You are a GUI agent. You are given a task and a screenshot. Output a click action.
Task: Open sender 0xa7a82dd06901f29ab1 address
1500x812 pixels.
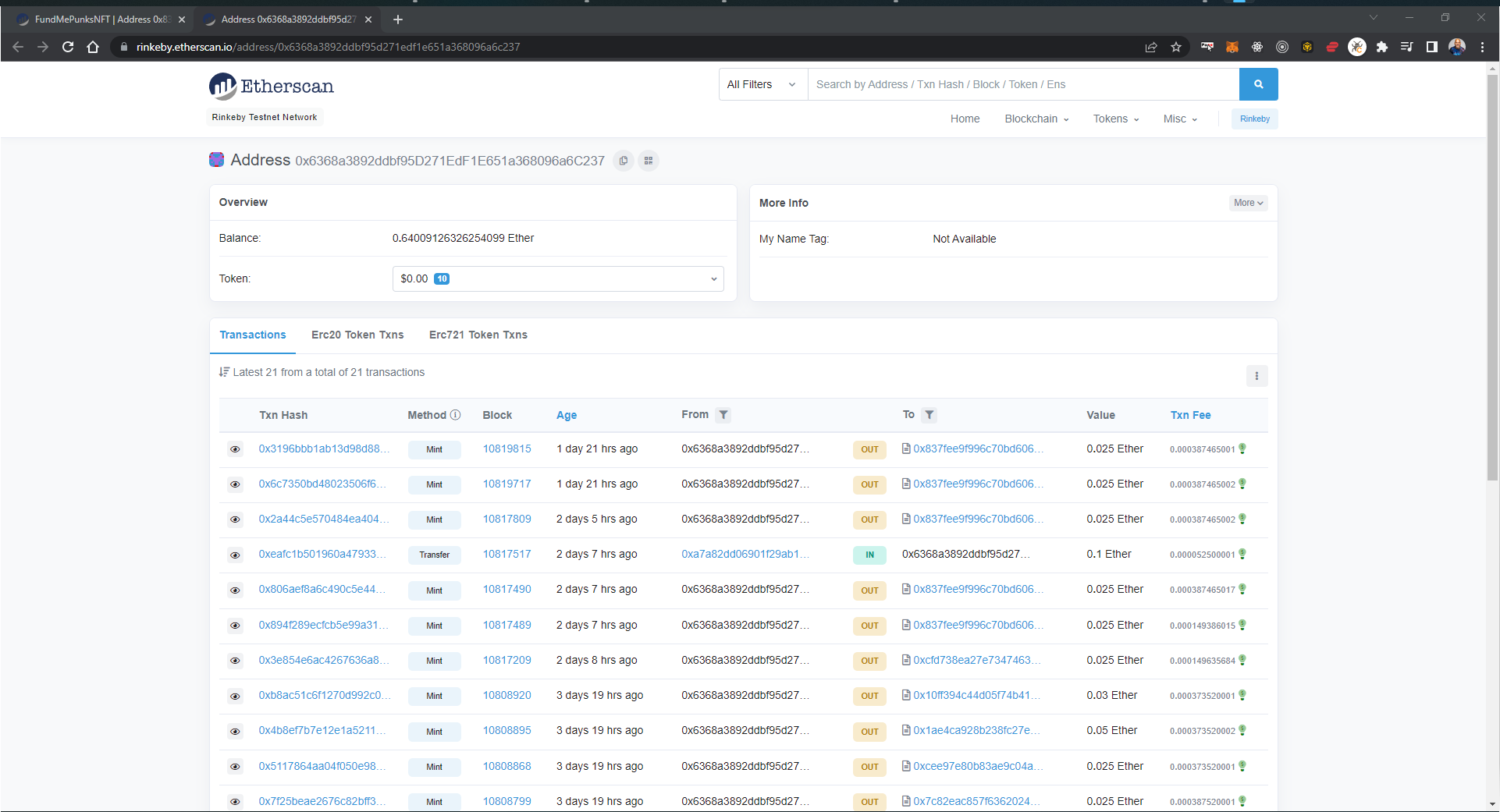coord(745,554)
